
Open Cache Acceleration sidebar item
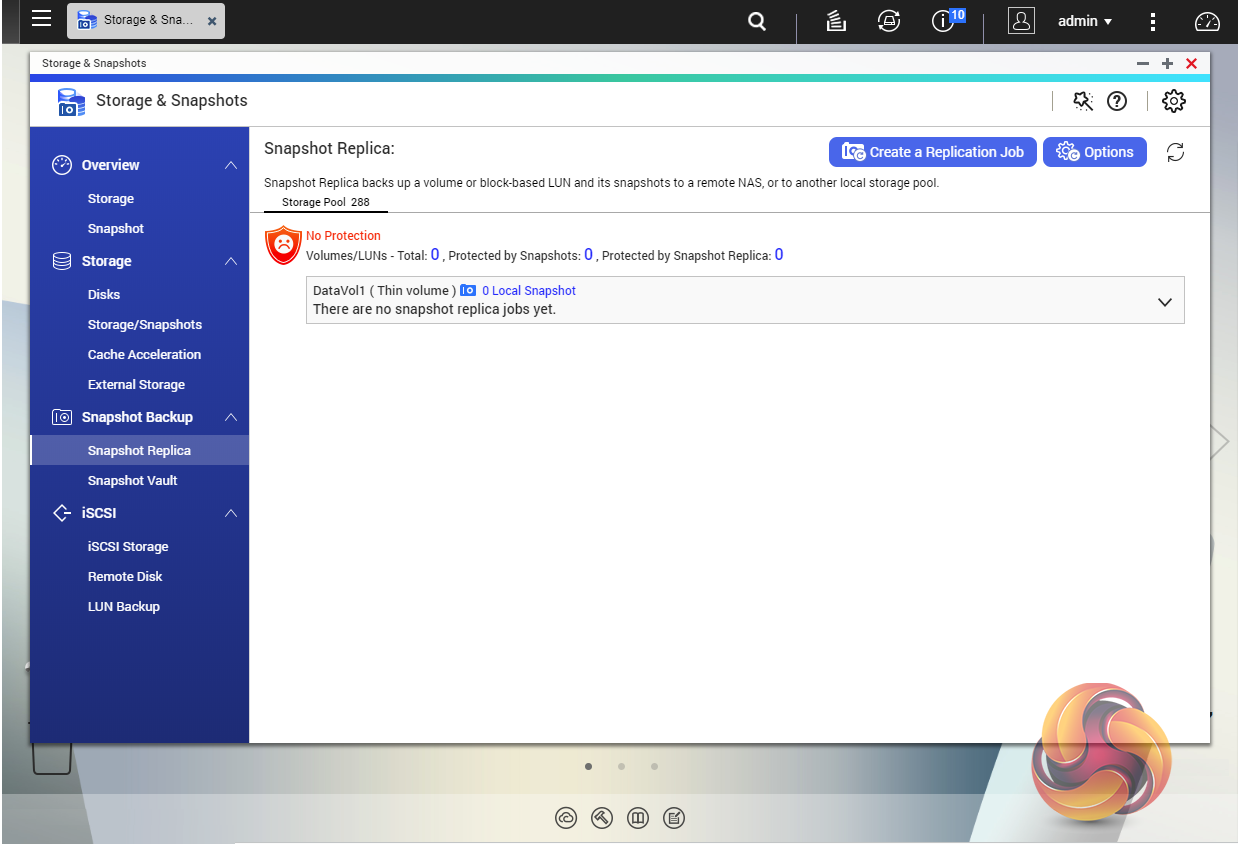coord(144,355)
